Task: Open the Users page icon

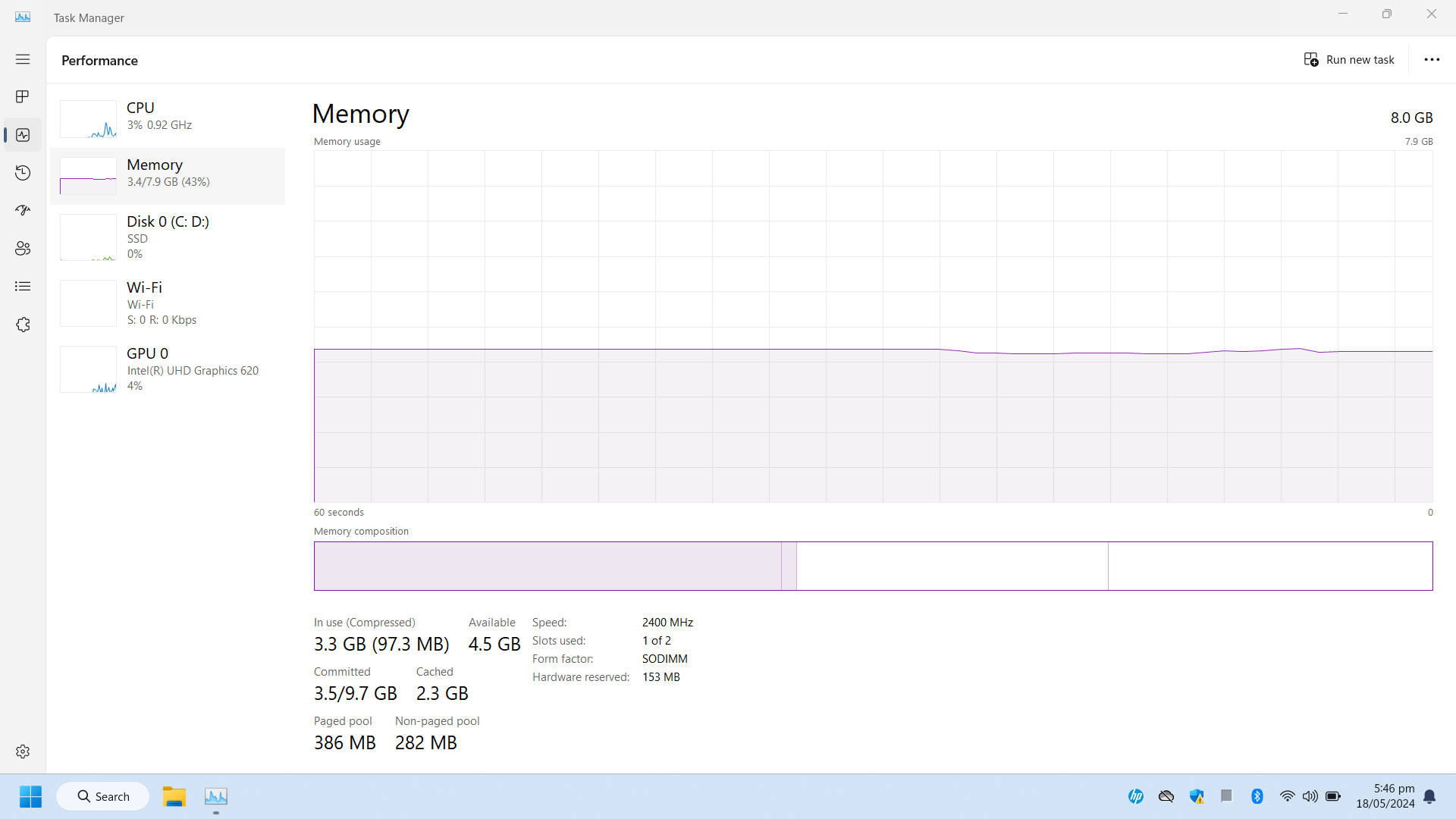Action: tap(23, 249)
